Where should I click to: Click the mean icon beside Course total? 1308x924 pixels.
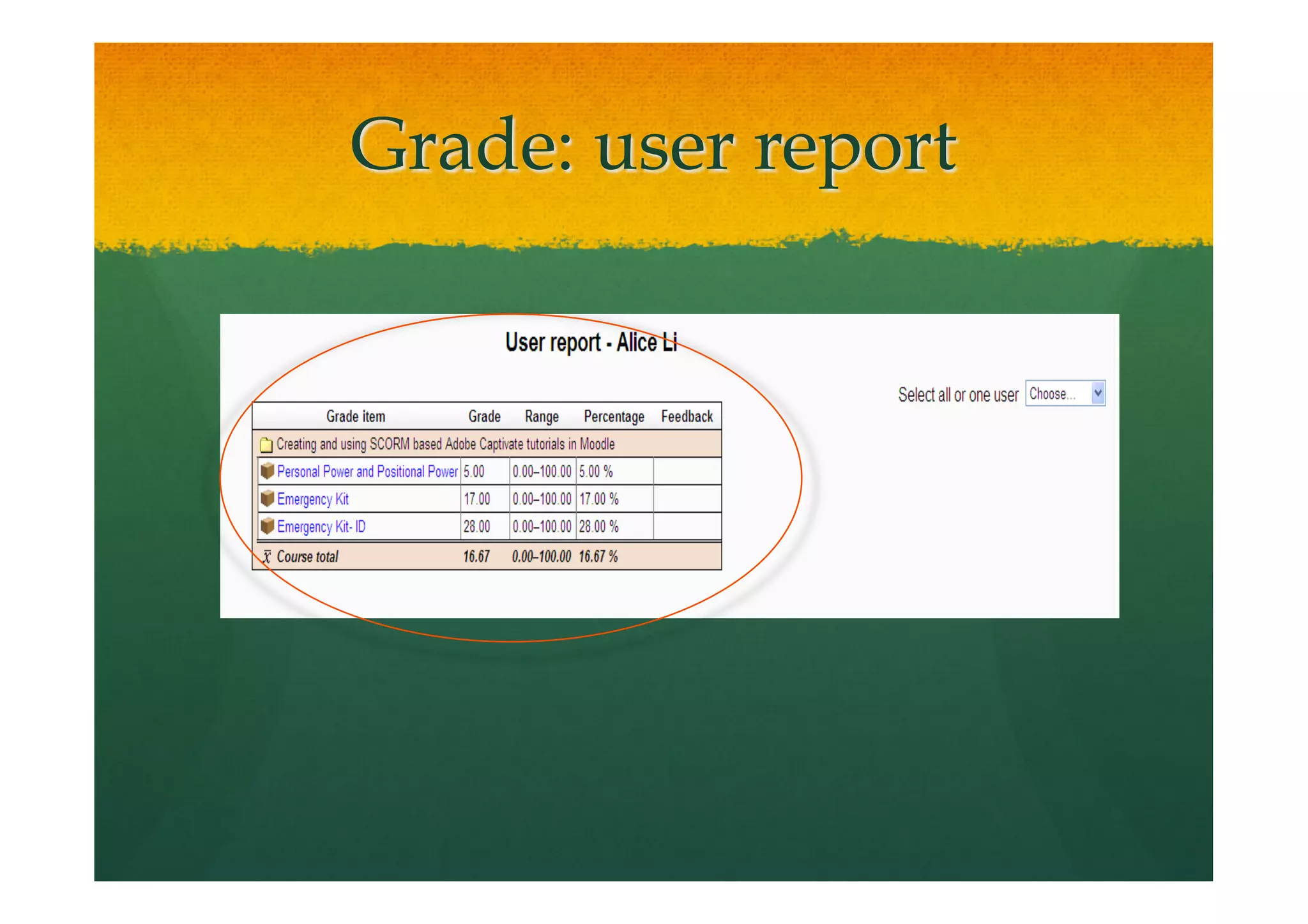coord(267,556)
